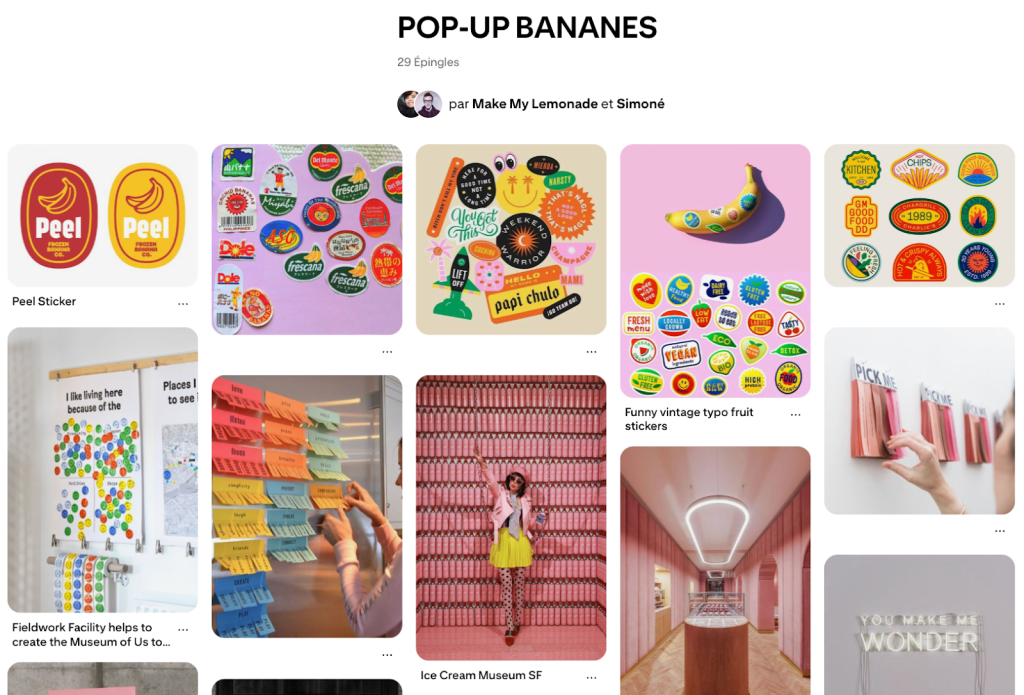Open more options under fruit label stickers pin
1024x695 pixels.
coord(387,351)
